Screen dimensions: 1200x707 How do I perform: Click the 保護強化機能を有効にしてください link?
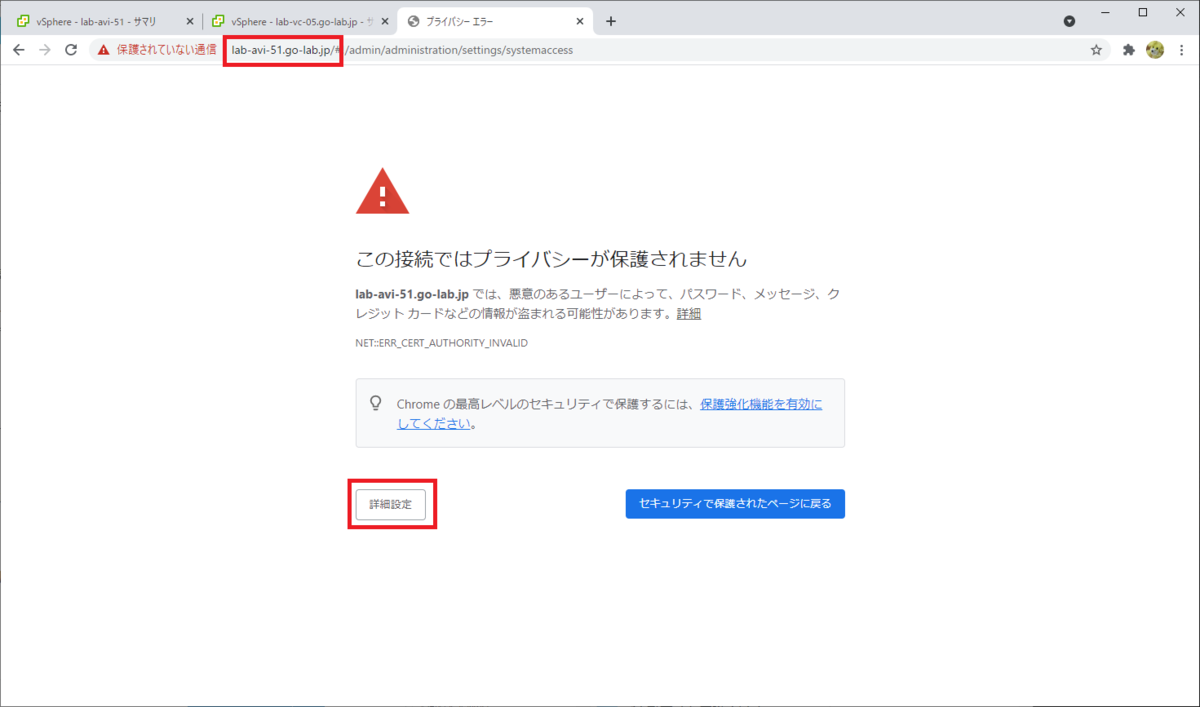point(762,404)
